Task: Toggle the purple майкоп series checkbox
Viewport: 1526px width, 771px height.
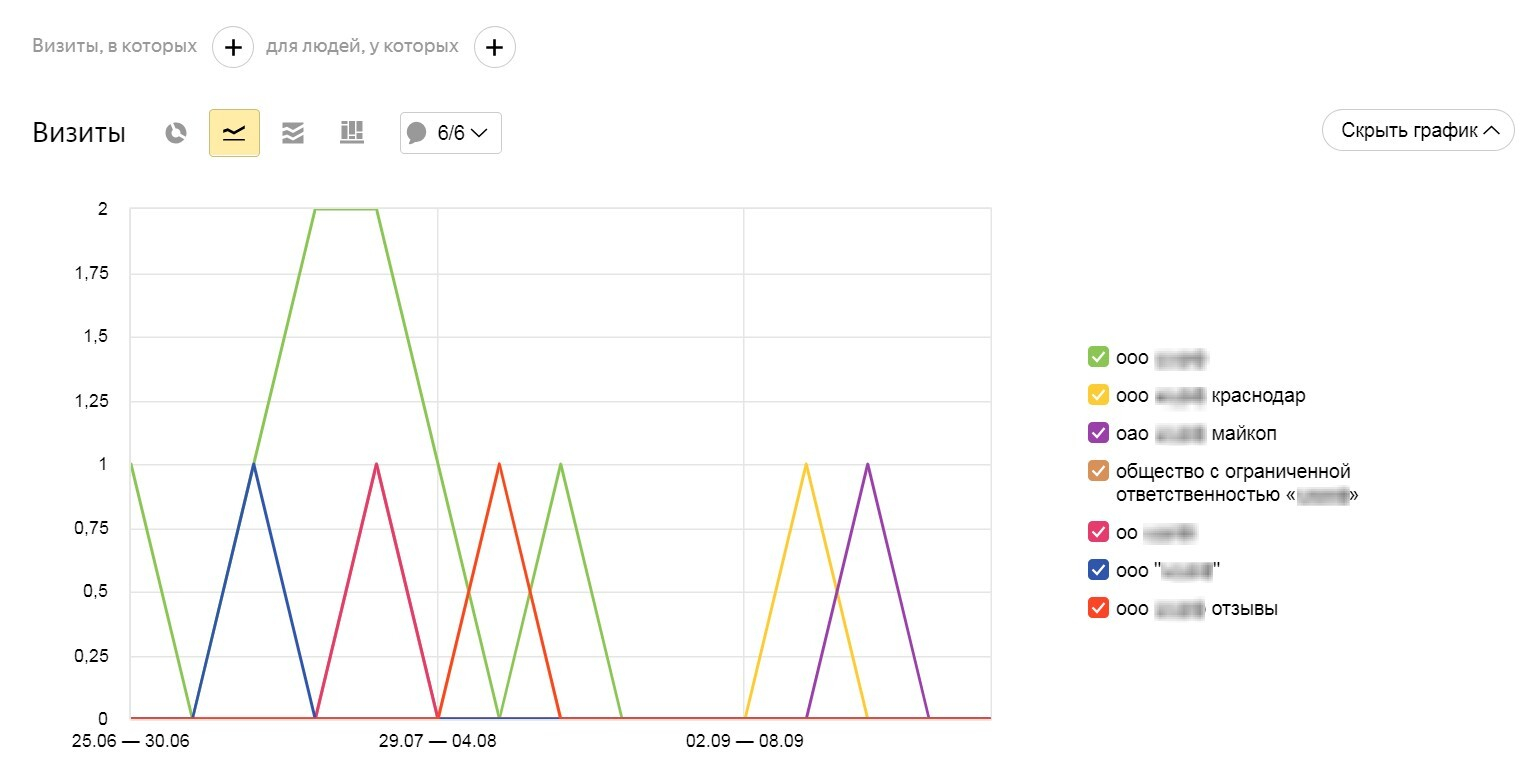Action: click(x=1097, y=433)
